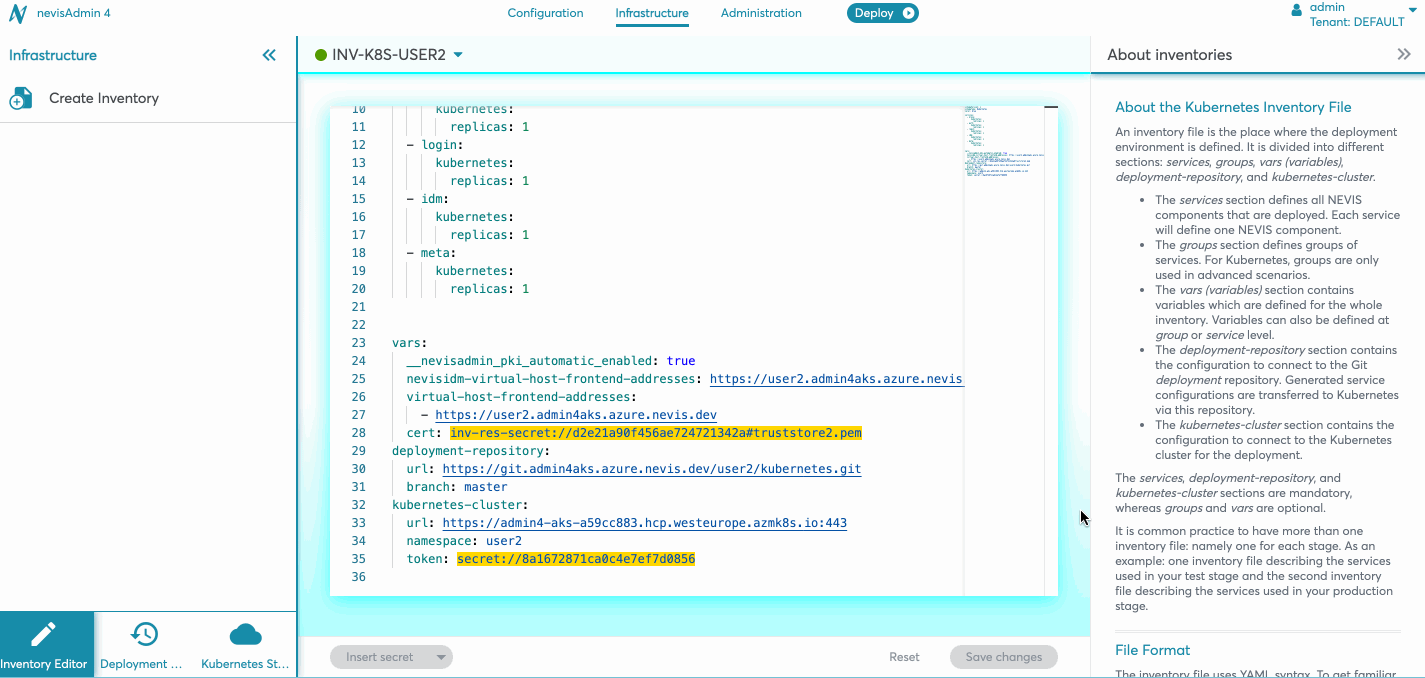
Task: Click the Save changes button
Action: click(x=1003, y=657)
